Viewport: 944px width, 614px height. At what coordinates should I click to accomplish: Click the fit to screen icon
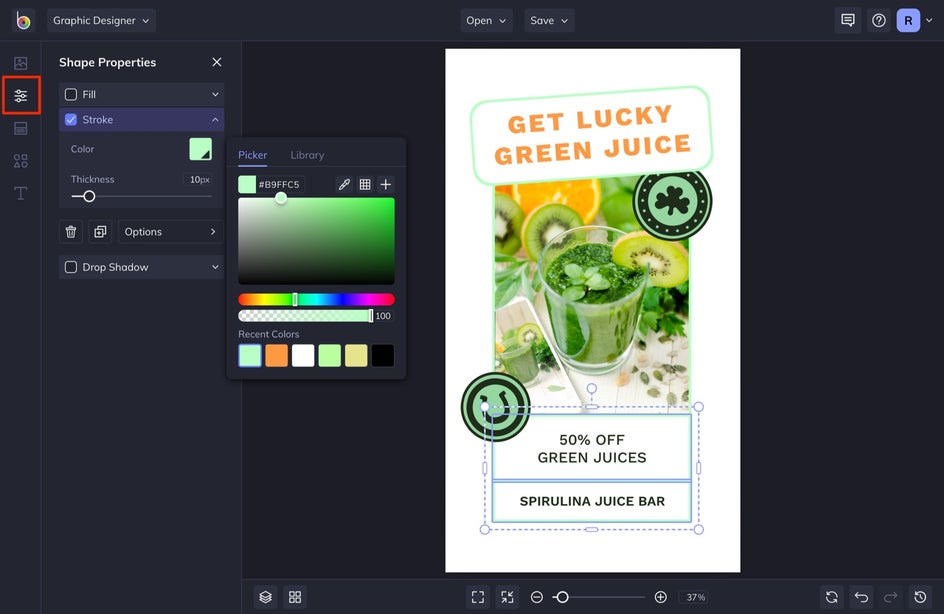click(478, 597)
